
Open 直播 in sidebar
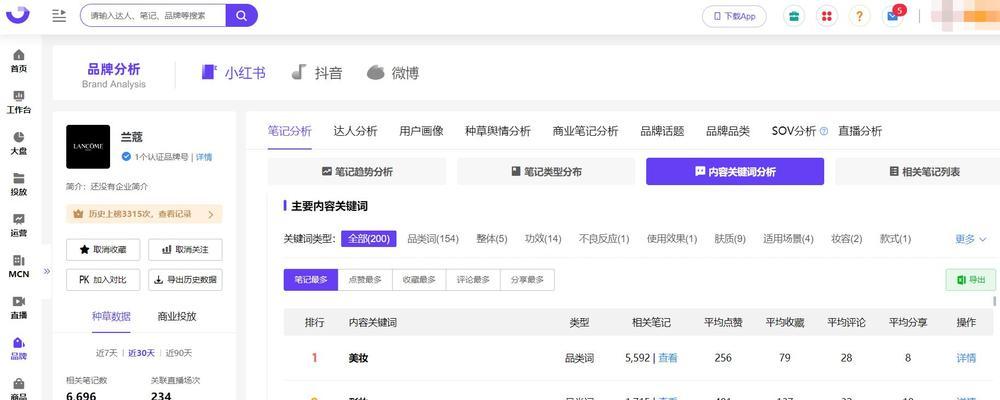pyautogui.click(x=19, y=307)
